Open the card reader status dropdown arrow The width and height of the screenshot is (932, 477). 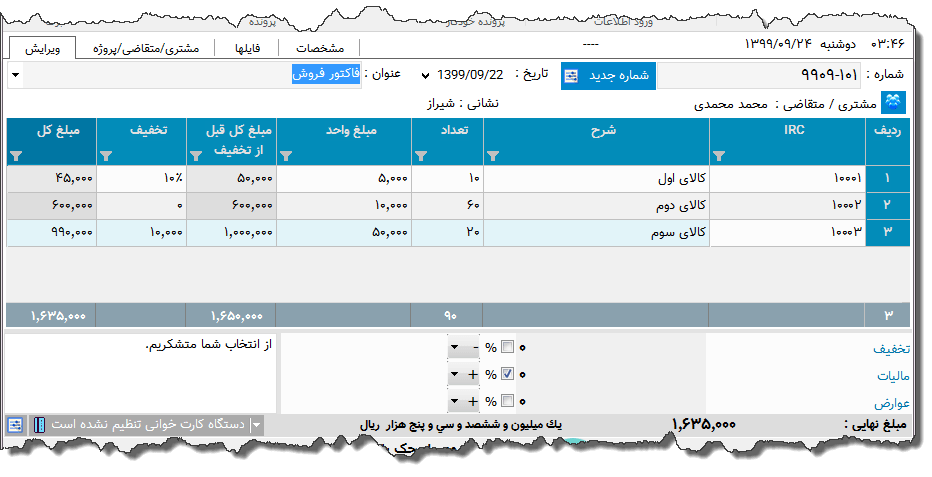pos(256,425)
